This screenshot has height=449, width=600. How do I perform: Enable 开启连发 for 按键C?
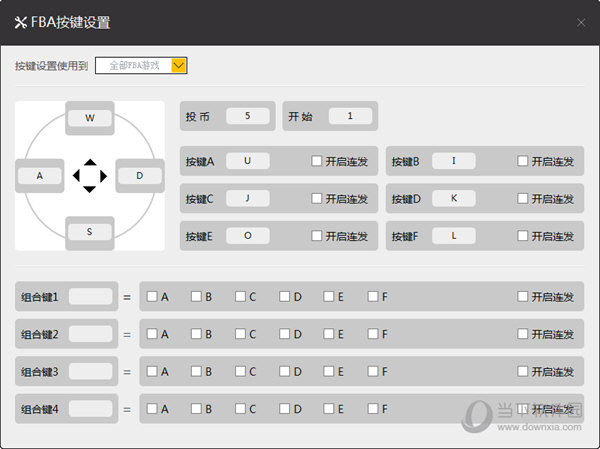click(316, 198)
